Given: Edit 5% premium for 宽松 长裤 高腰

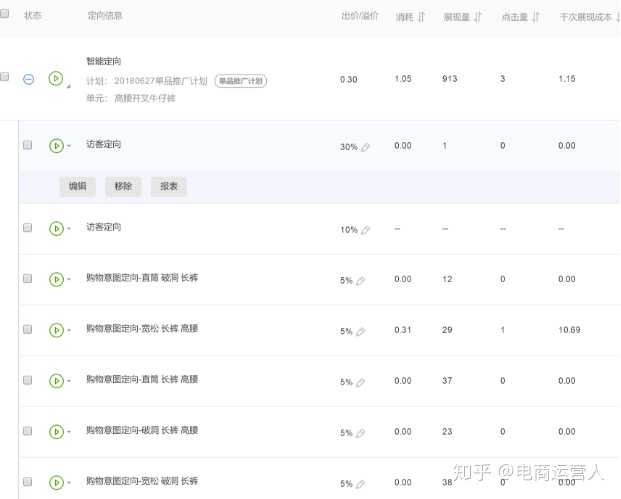Looking at the screenshot, I should [x=360, y=331].
